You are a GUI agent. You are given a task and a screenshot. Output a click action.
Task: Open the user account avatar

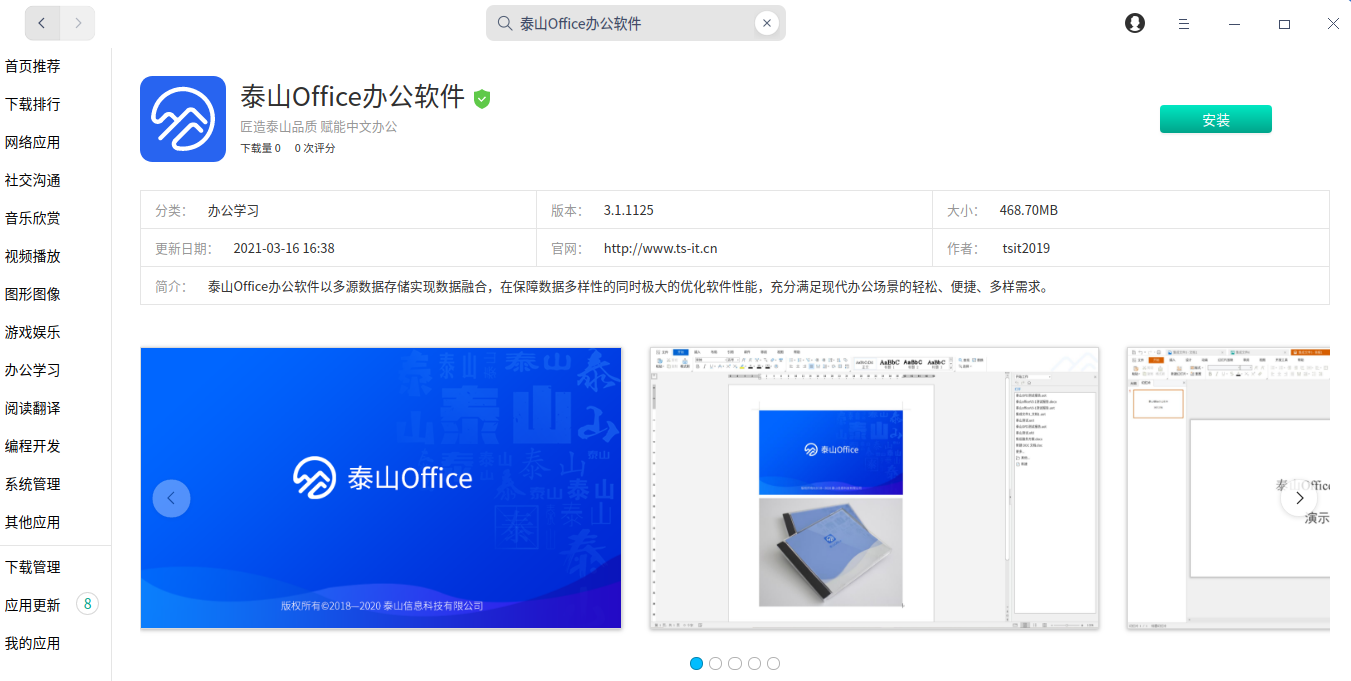click(x=1135, y=23)
